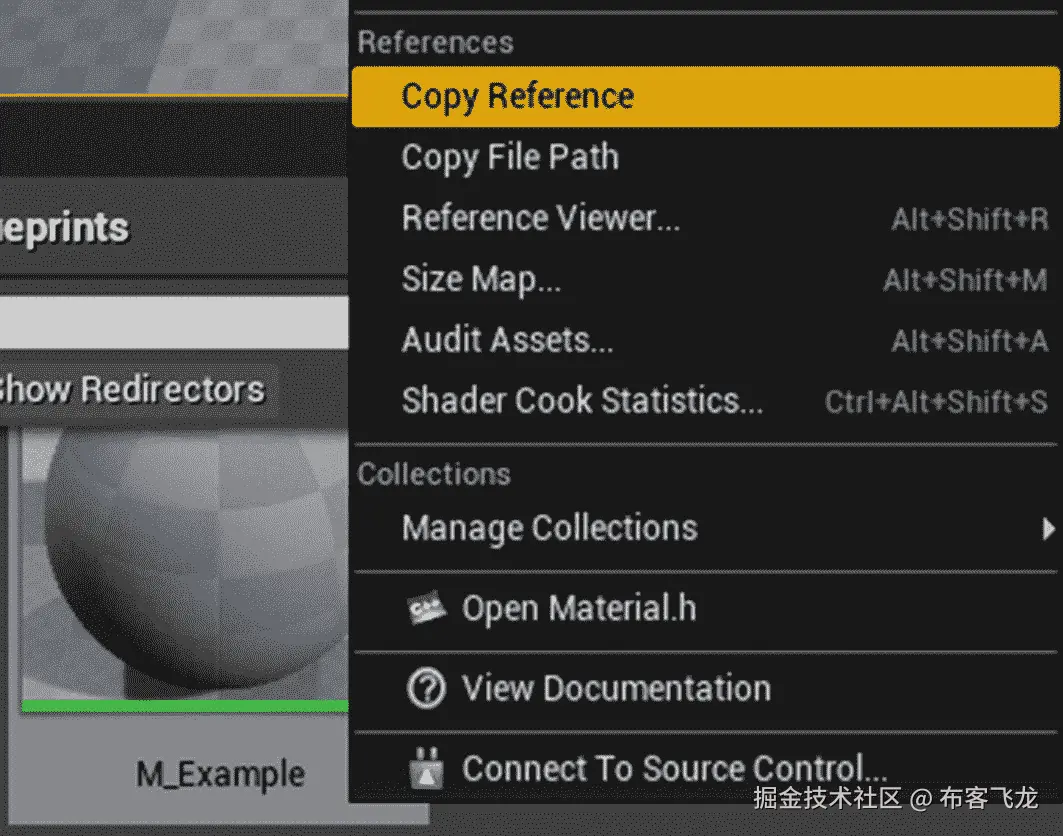The width and height of the screenshot is (1063, 836).
Task: Click the partially visible Blueprints header
Action: coord(66,228)
